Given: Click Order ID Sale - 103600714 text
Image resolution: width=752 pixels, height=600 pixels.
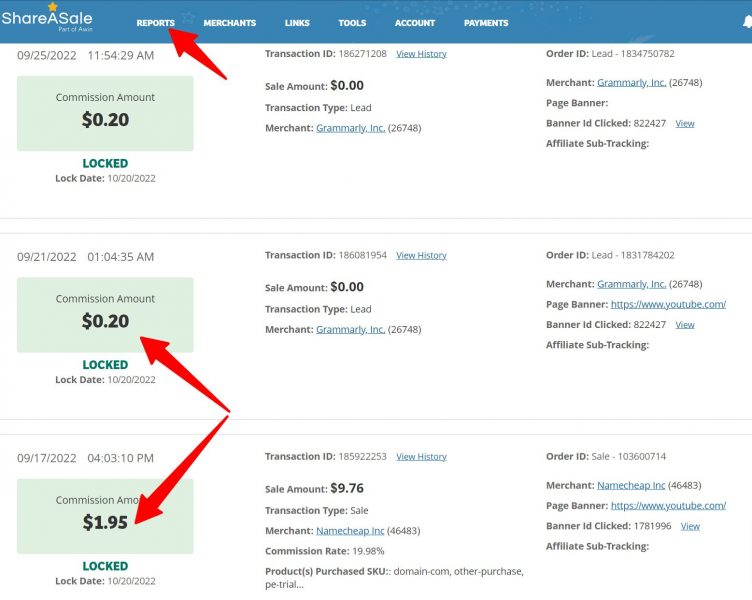Looking at the screenshot, I should 606,457.
